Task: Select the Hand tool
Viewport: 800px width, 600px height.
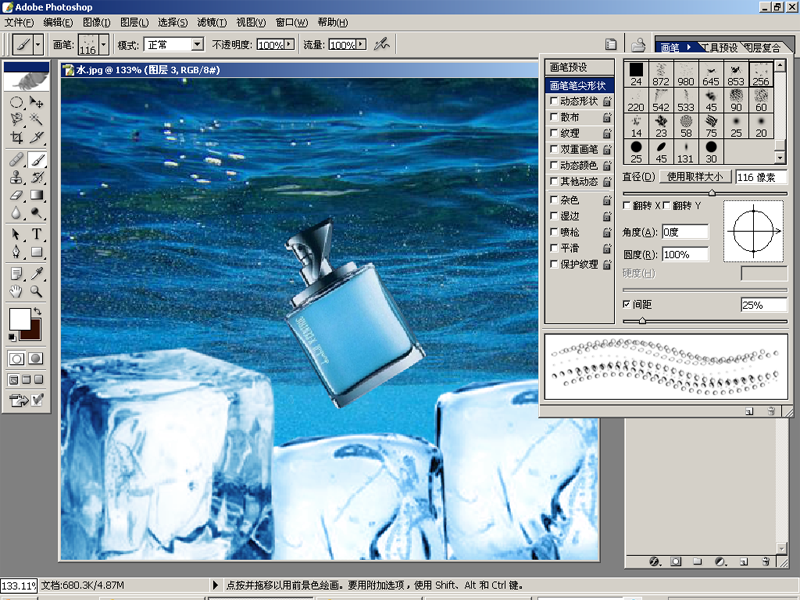Action: (16, 291)
